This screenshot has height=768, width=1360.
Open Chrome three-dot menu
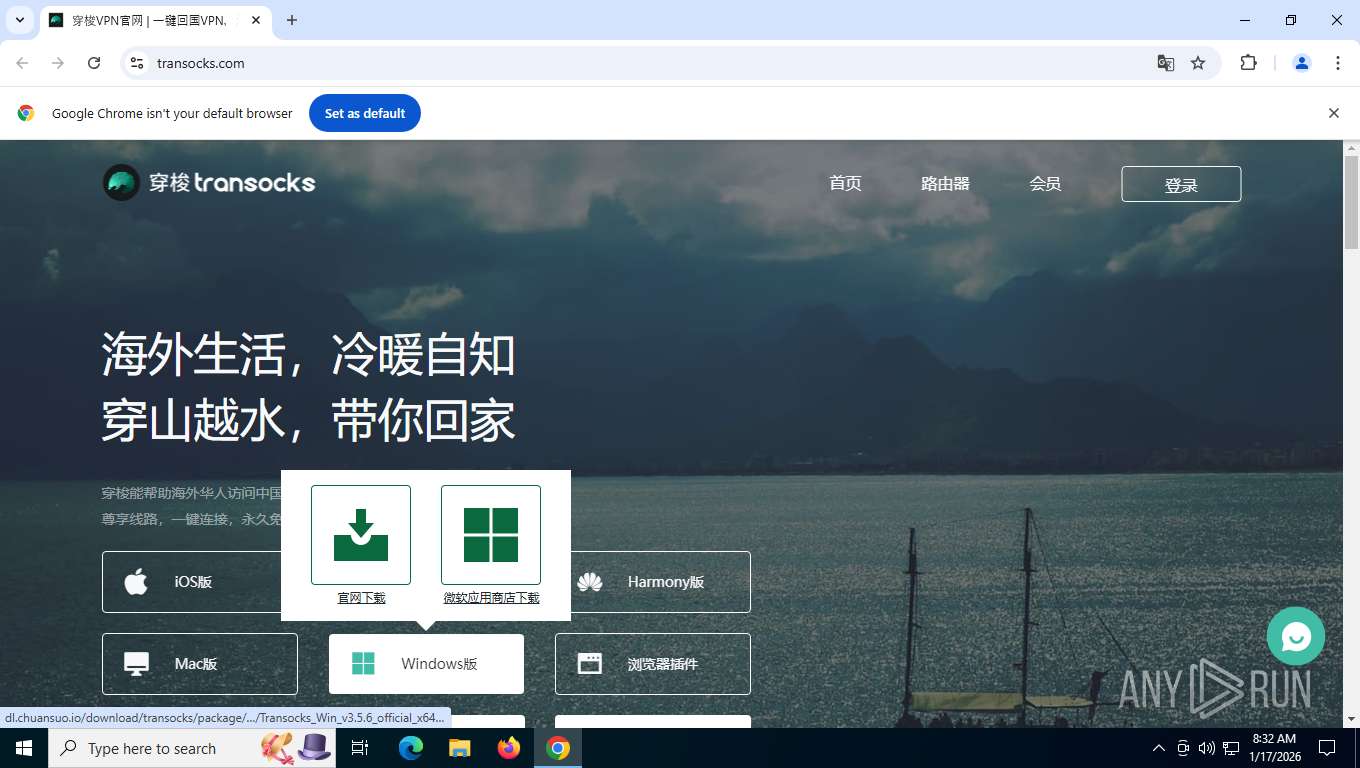(x=1338, y=63)
